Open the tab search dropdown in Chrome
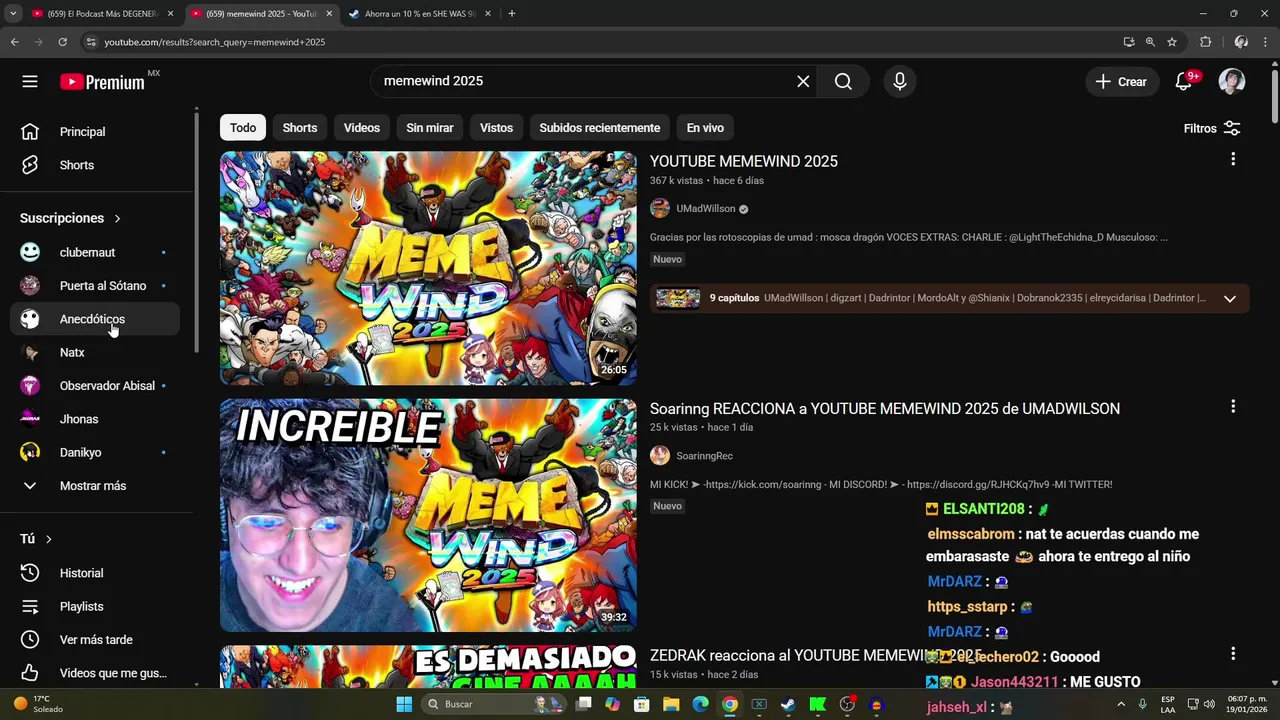This screenshot has width=1280, height=720. [x=13, y=14]
